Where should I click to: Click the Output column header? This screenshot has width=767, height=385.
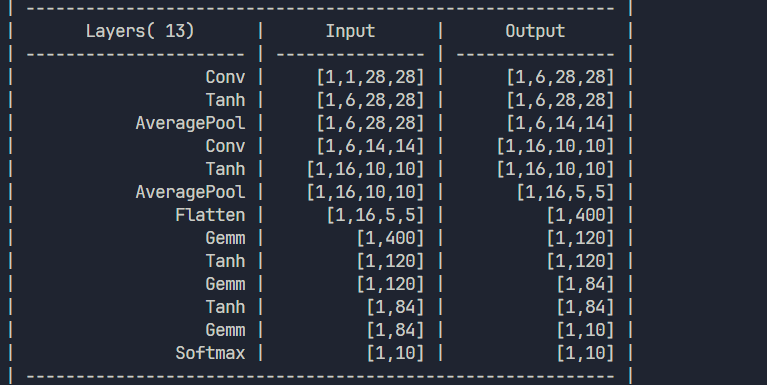pyautogui.click(x=535, y=31)
